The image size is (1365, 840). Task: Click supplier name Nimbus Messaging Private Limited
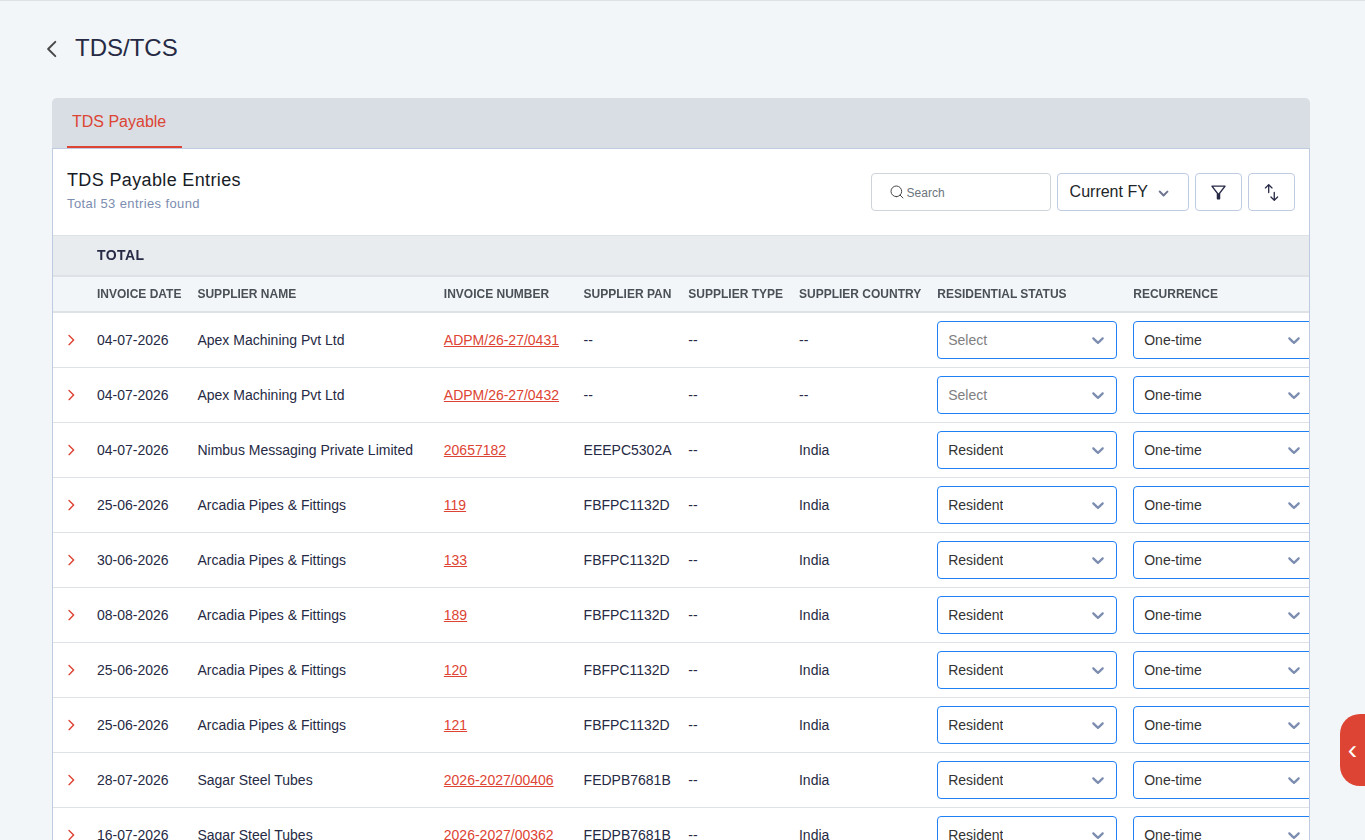[x=305, y=450]
